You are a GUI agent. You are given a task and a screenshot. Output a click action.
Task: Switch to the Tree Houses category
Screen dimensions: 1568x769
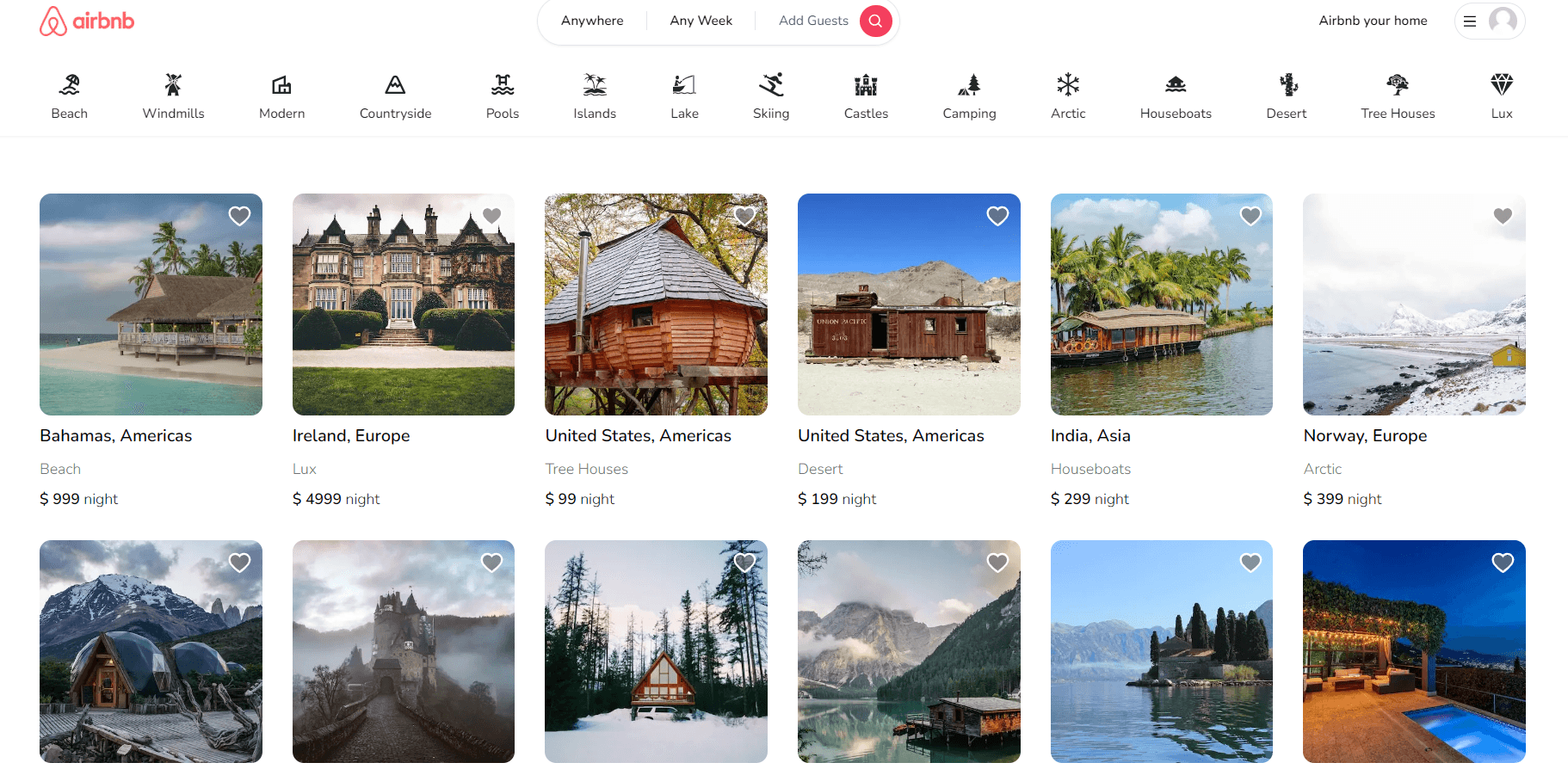(x=1397, y=95)
